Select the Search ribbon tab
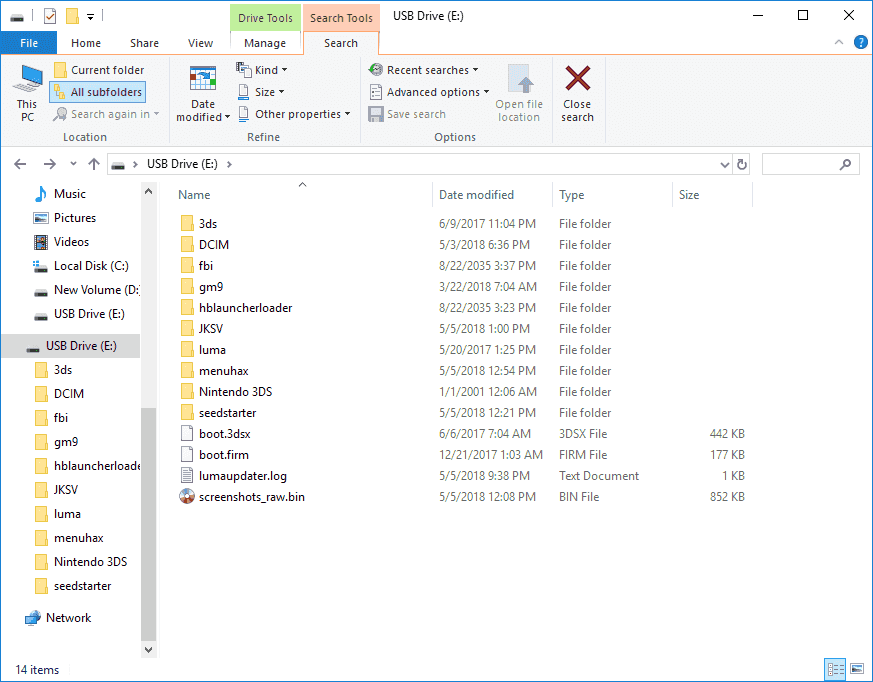This screenshot has width=873, height=682. pos(341,43)
